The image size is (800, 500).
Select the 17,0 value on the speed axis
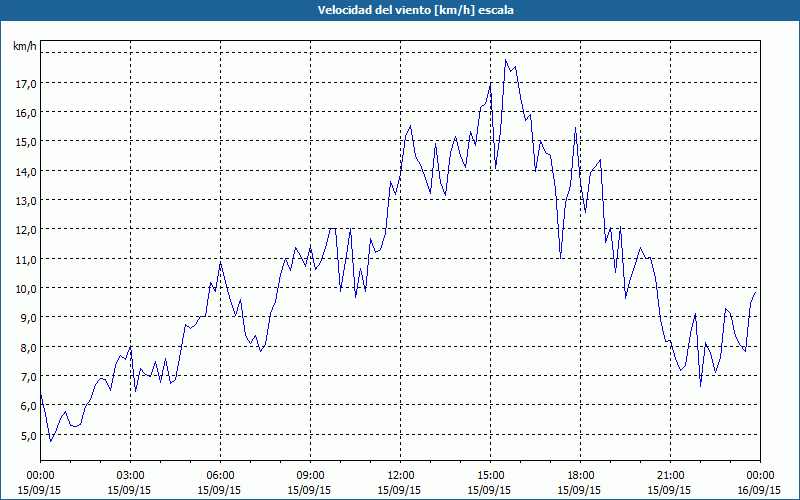point(26,84)
